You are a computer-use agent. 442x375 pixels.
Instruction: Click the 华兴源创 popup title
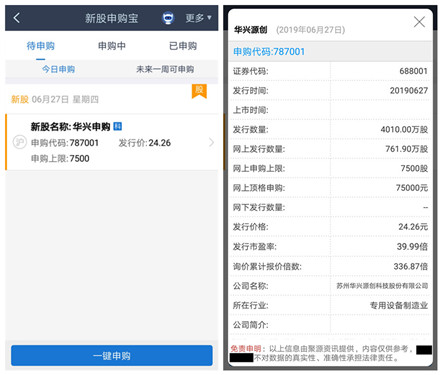point(251,30)
